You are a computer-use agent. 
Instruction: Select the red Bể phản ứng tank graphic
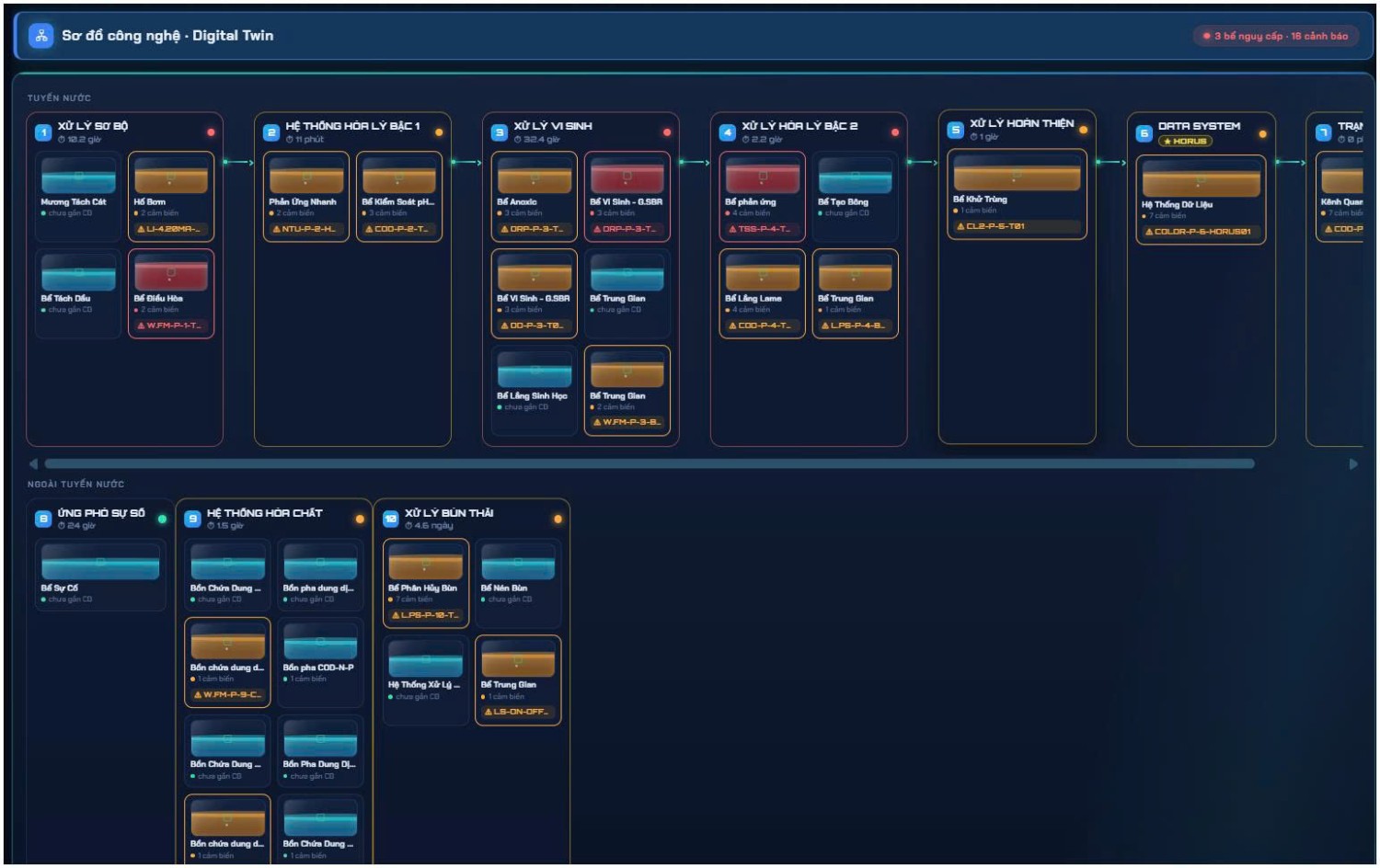coord(763,175)
